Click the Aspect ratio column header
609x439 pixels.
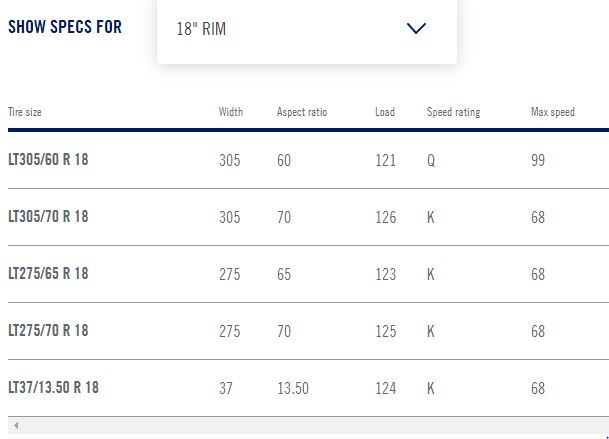302,112
